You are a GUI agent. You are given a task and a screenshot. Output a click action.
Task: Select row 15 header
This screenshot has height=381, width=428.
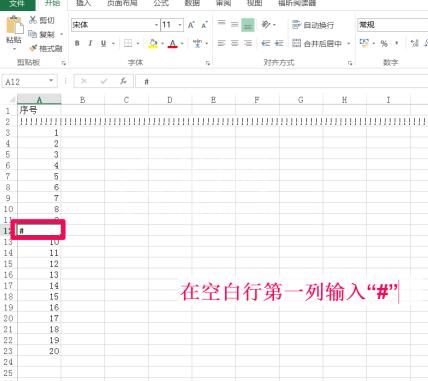pyautogui.click(x=9, y=264)
